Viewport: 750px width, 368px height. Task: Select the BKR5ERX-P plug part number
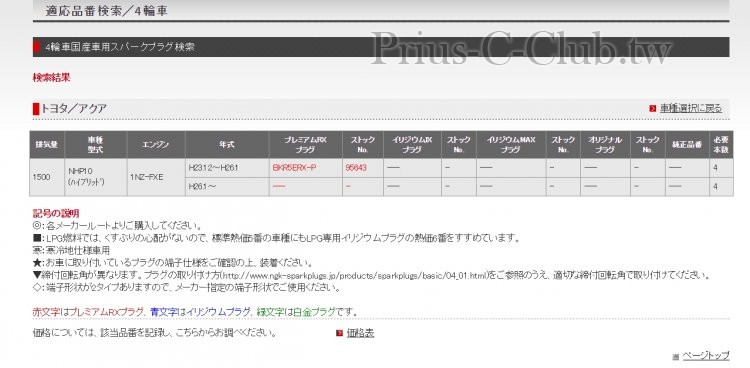pyautogui.click(x=294, y=168)
